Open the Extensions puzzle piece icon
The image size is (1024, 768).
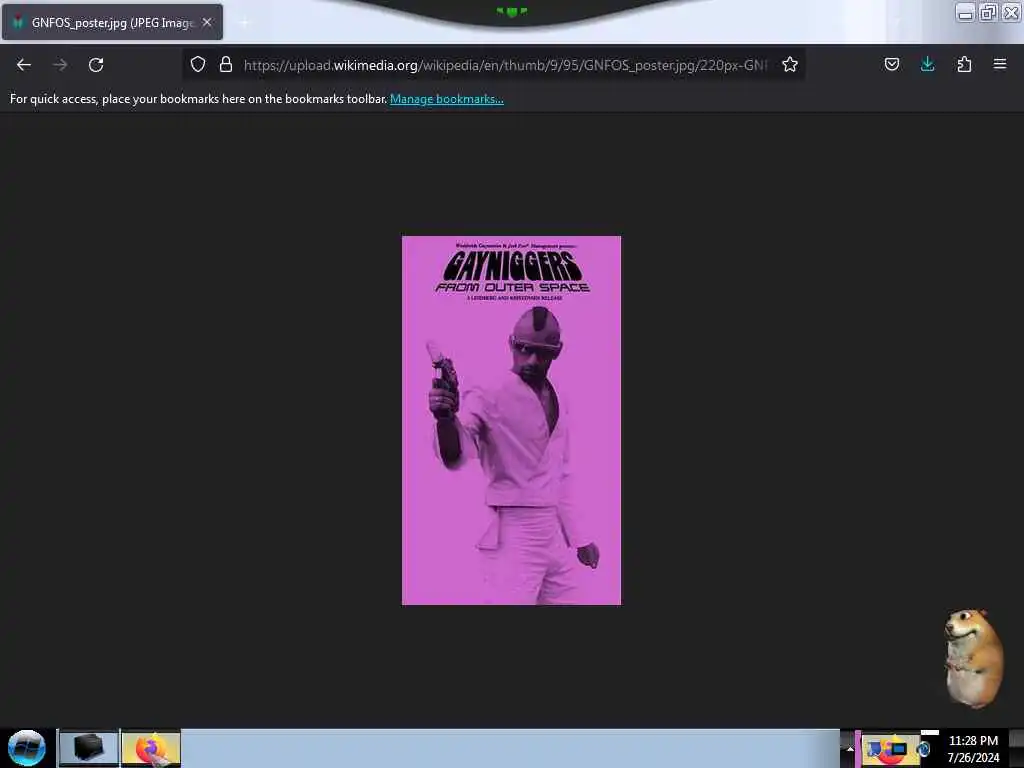point(964,64)
